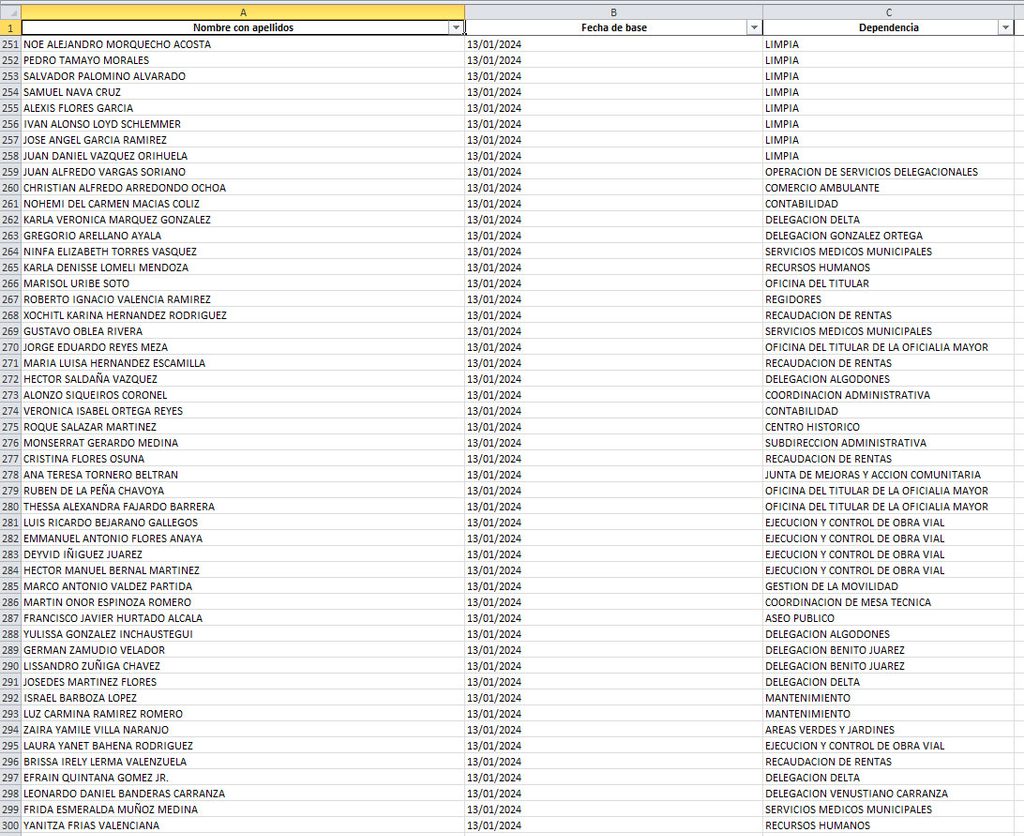Select the GESTION DE LA MOVILIDAD cell
The width and height of the screenshot is (1024, 836).
click(x=888, y=587)
